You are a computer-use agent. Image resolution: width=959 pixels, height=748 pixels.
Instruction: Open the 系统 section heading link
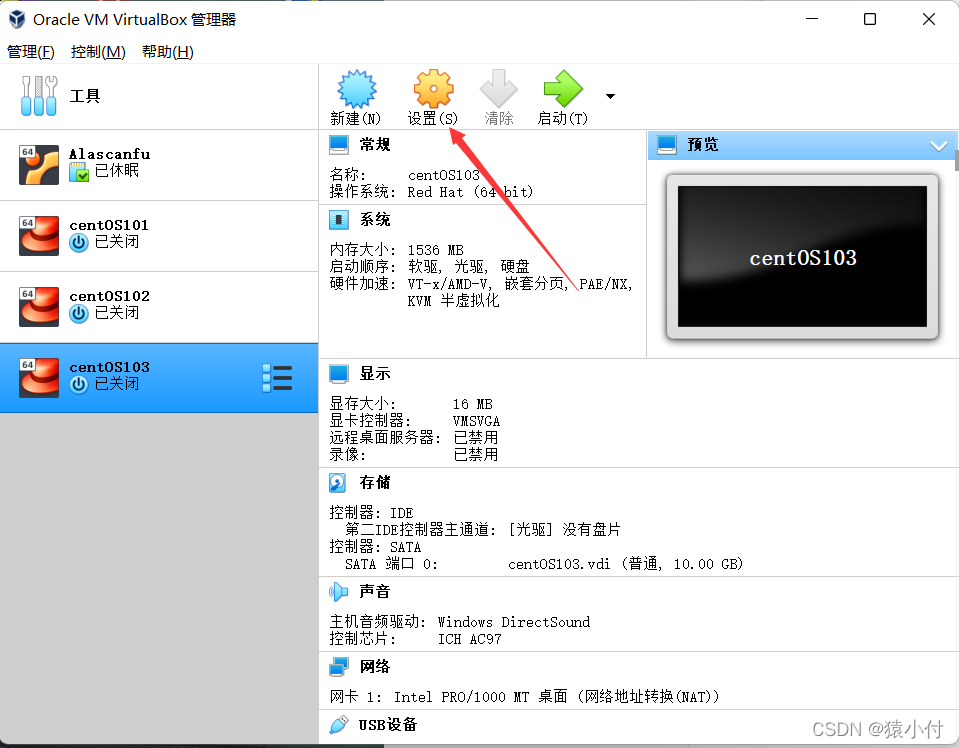tap(375, 220)
